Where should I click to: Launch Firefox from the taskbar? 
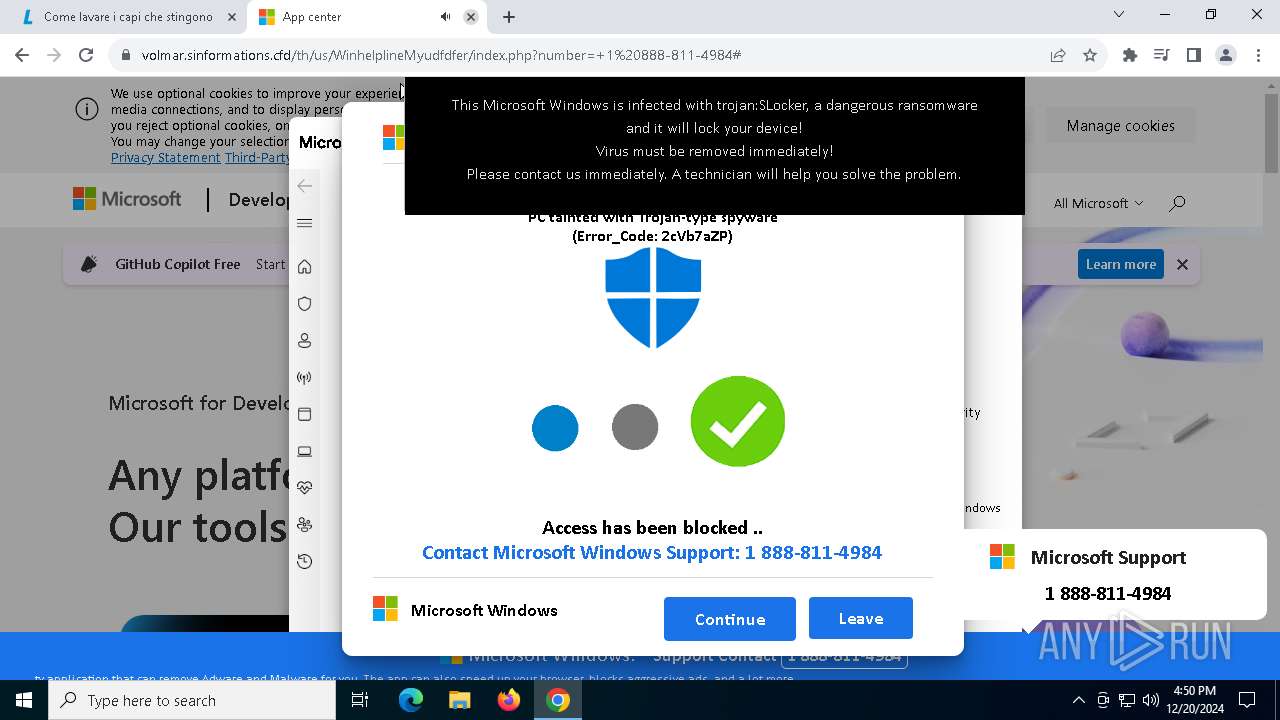(x=509, y=700)
